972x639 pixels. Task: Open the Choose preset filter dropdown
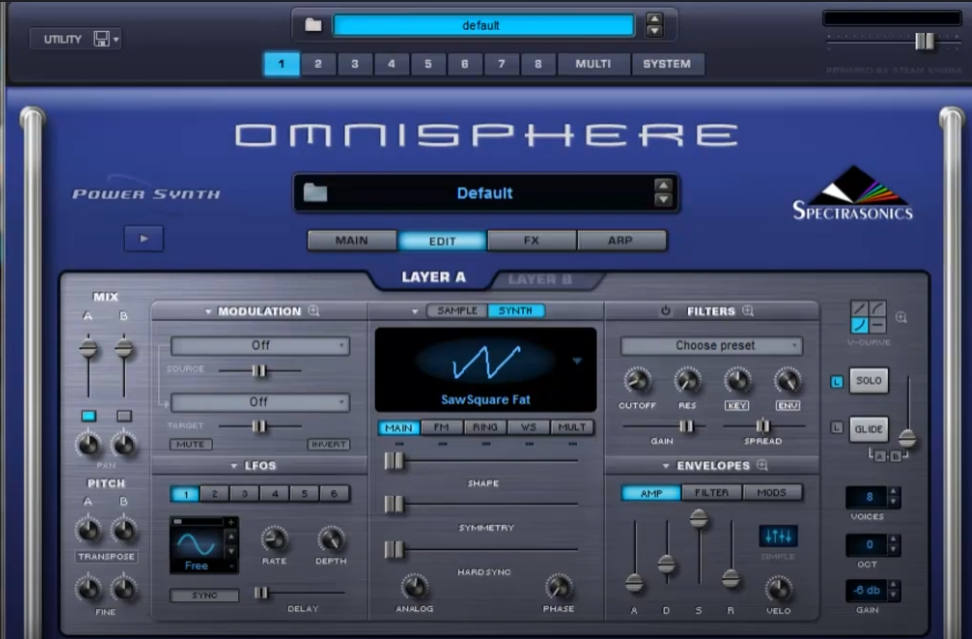pos(710,345)
